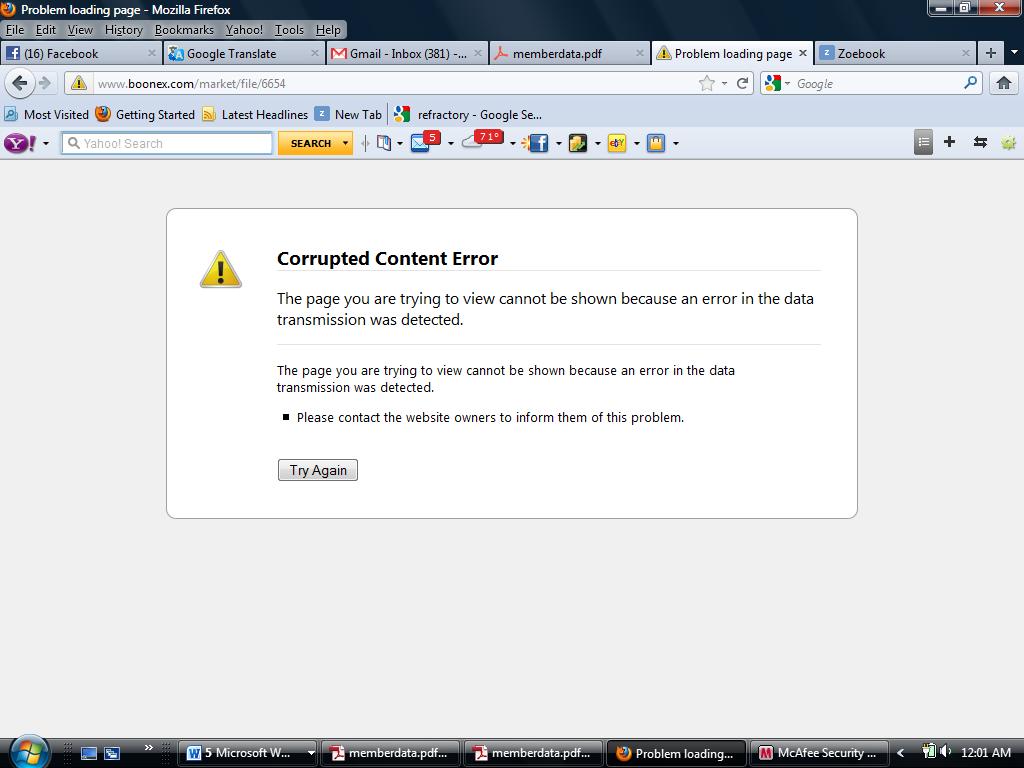Image resolution: width=1024 pixels, height=768 pixels.
Task: Open refractory - Google Se... bookmark
Action: 468,114
